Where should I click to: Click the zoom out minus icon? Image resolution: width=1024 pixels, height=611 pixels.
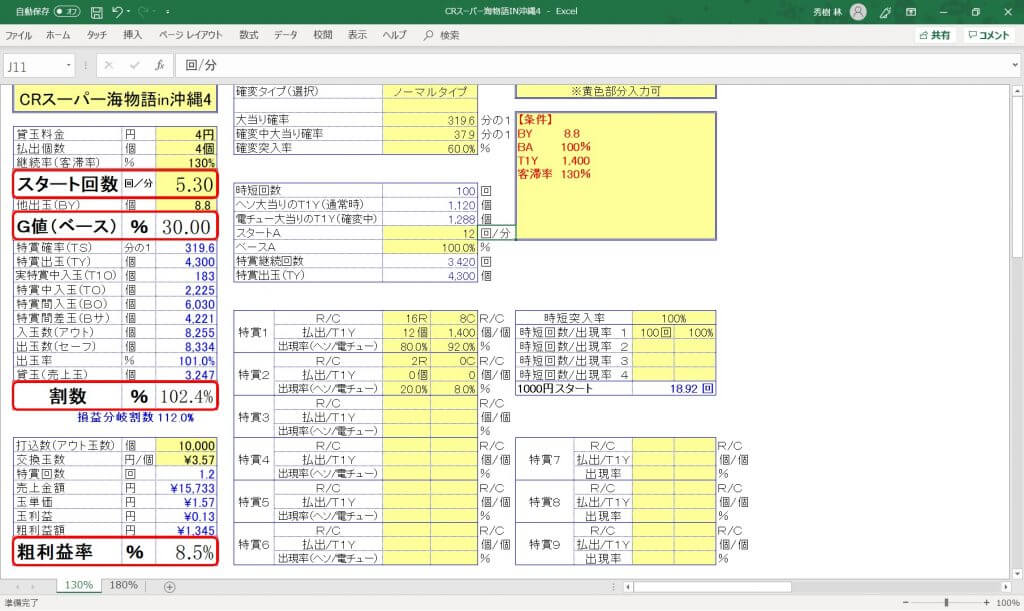tap(905, 603)
